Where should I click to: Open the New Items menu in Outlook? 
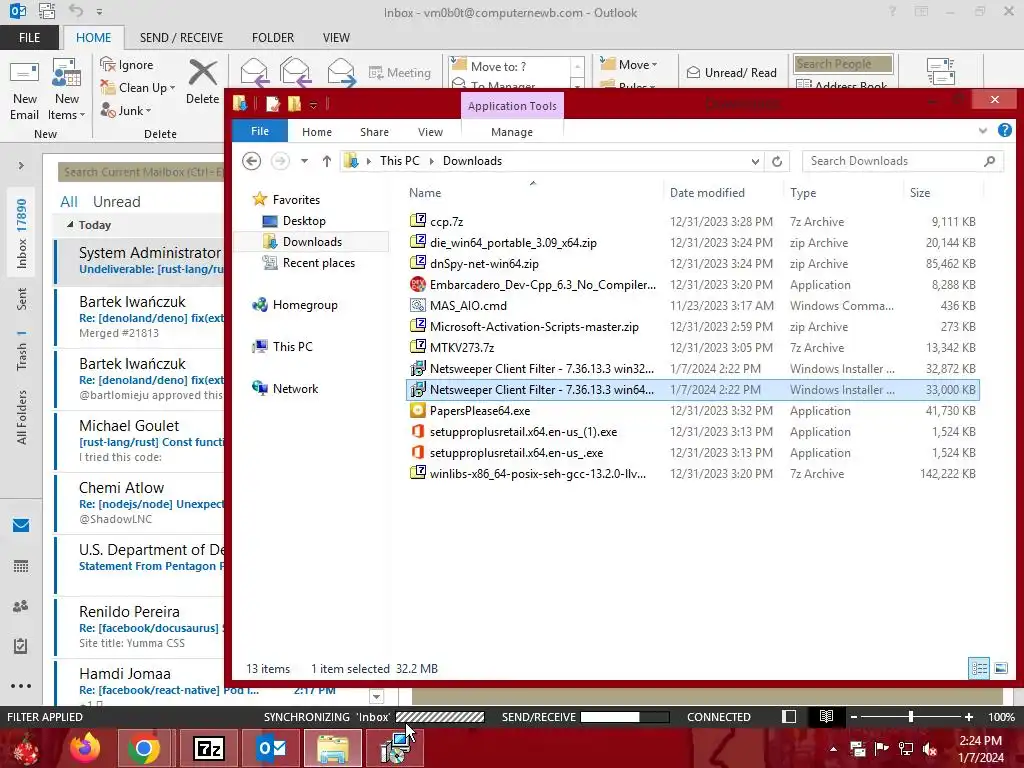tap(67, 90)
